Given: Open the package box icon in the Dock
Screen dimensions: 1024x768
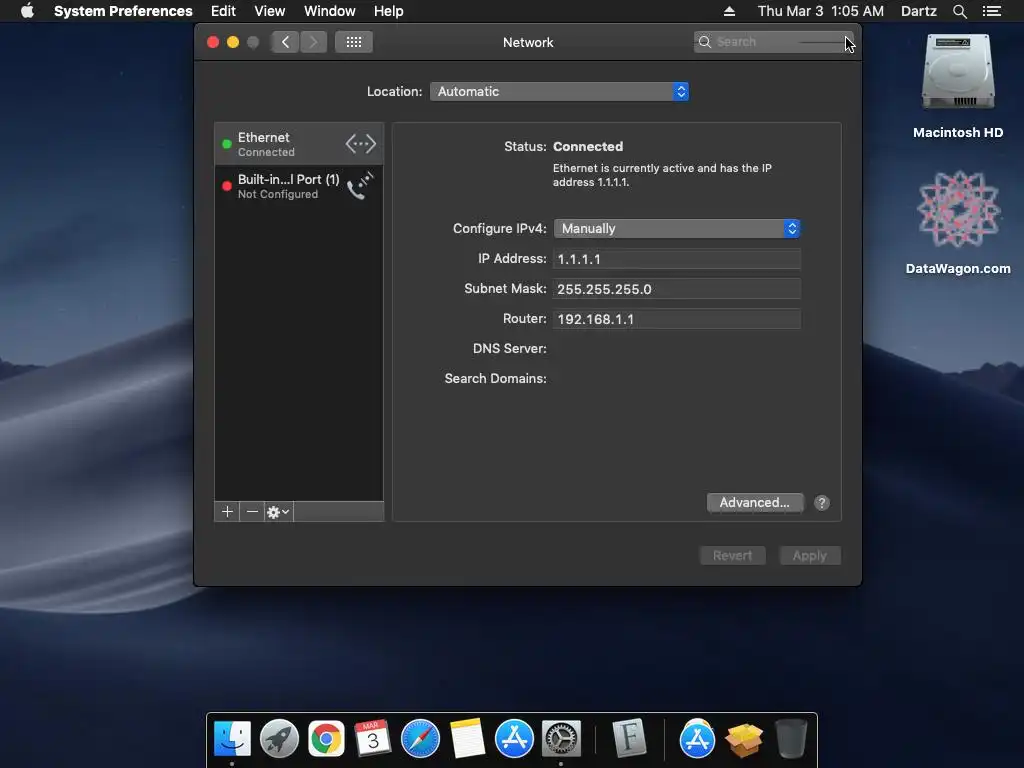Looking at the screenshot, I should point(744,739).
